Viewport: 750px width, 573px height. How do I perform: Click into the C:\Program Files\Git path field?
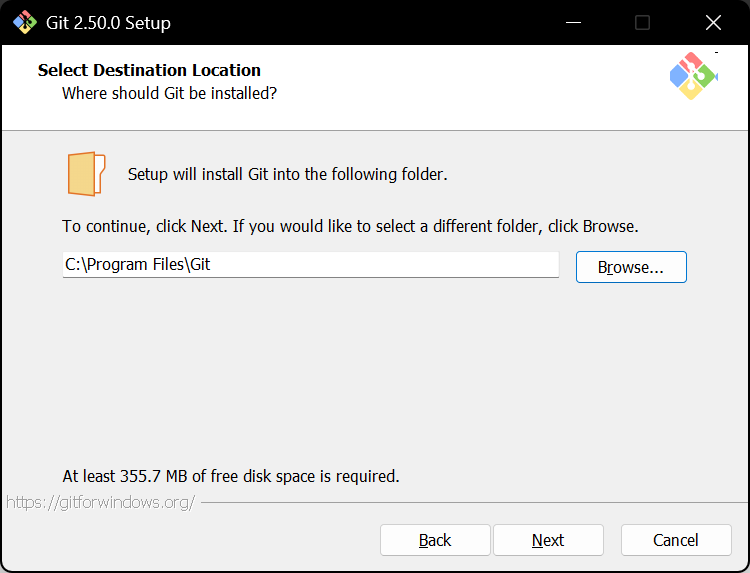310,264
